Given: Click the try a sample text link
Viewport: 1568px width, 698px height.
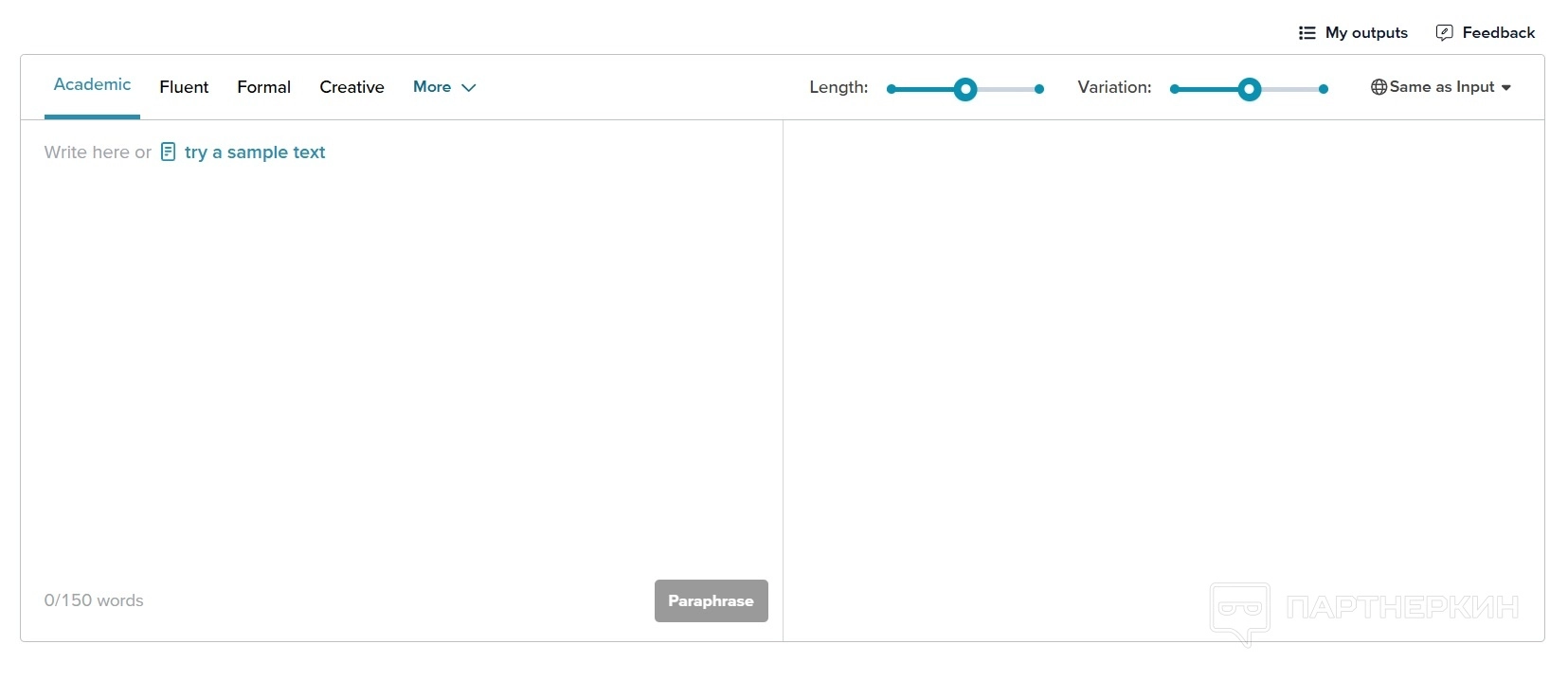Looking at the screenshot, I should point(255,152).
